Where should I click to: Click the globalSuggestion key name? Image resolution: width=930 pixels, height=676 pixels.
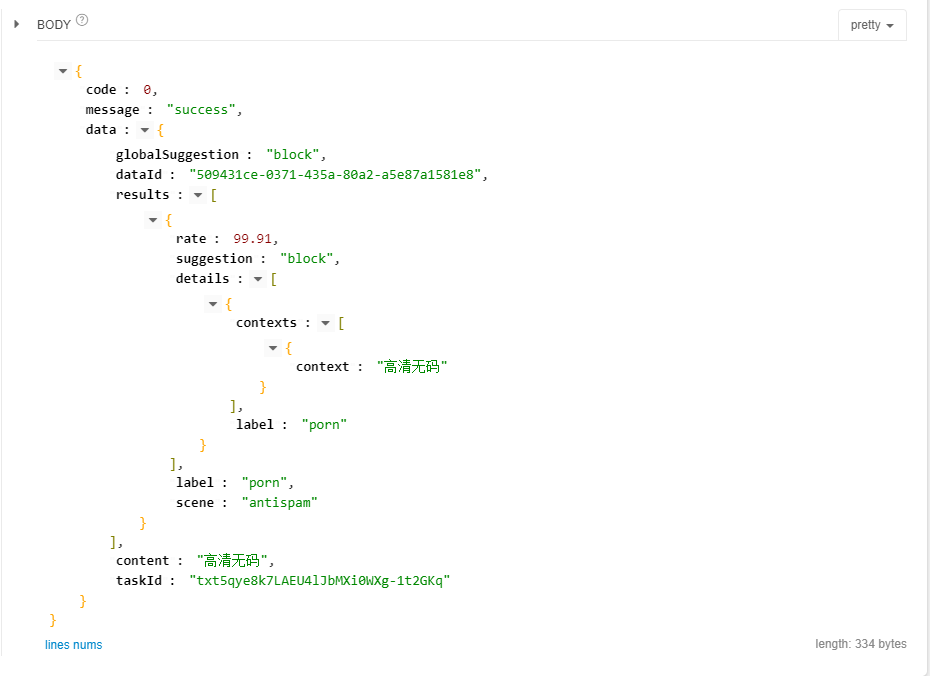177,155
